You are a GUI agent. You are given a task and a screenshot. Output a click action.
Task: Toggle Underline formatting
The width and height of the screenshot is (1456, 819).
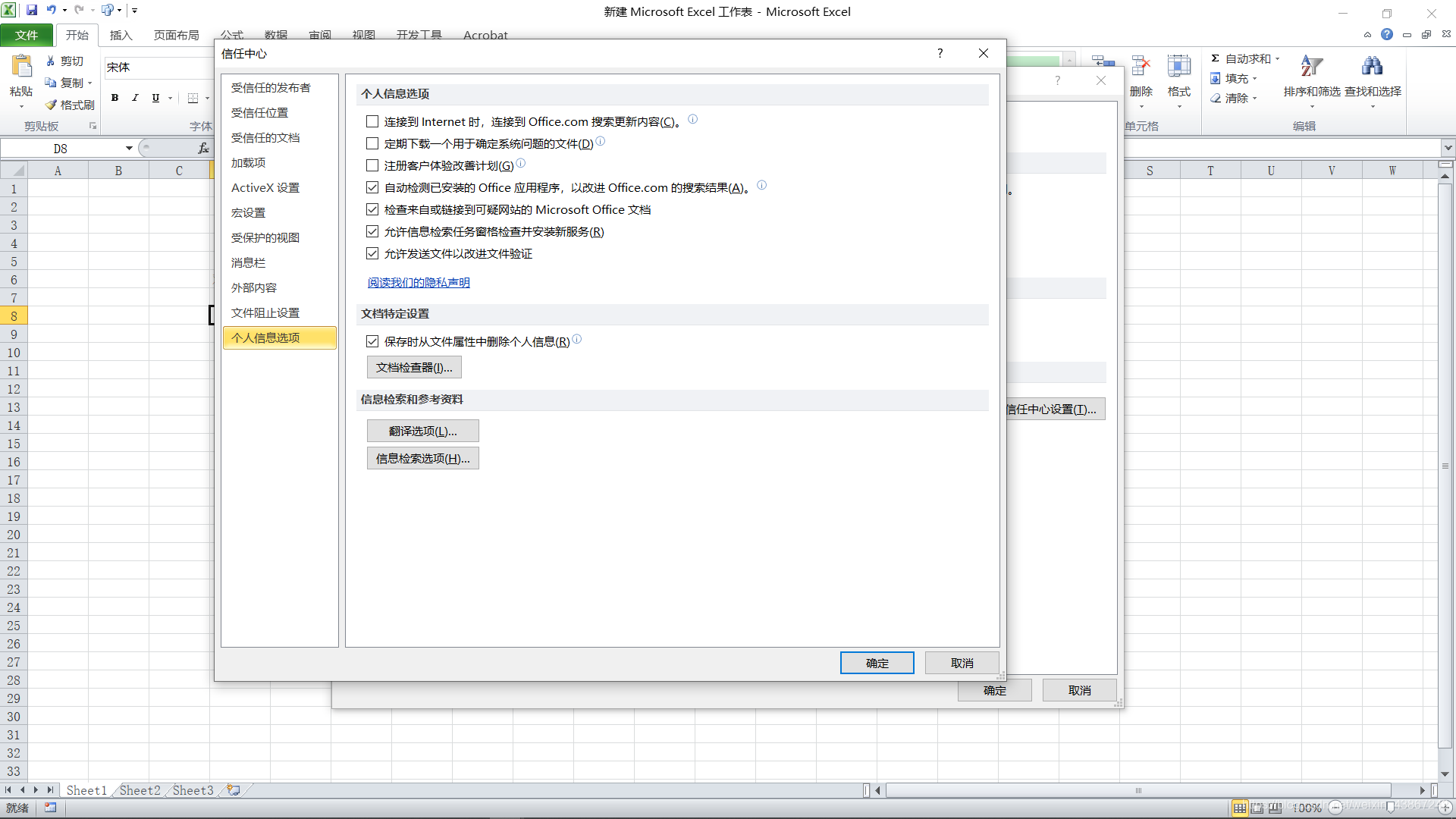155,98
